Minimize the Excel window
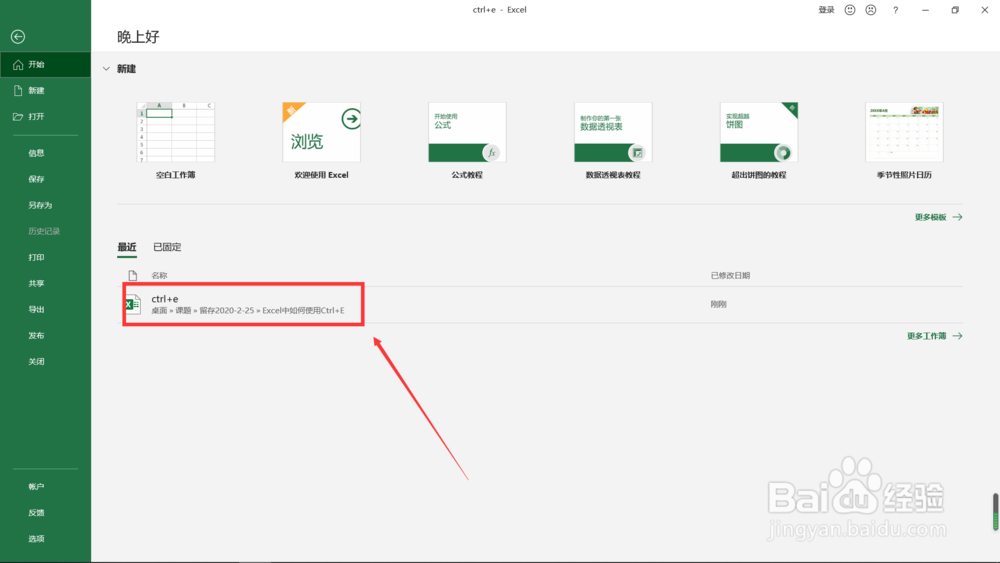 [x=925, y=10]
